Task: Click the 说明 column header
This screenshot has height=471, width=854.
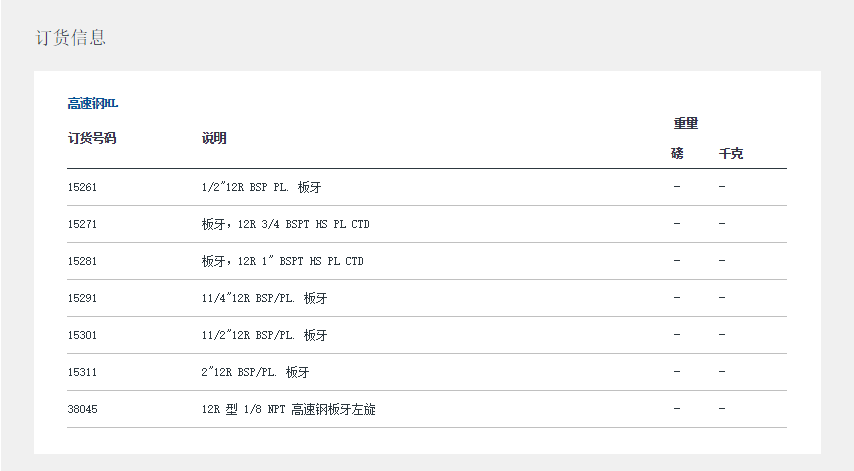Action: pyautogui.click(x=214, y=138)
